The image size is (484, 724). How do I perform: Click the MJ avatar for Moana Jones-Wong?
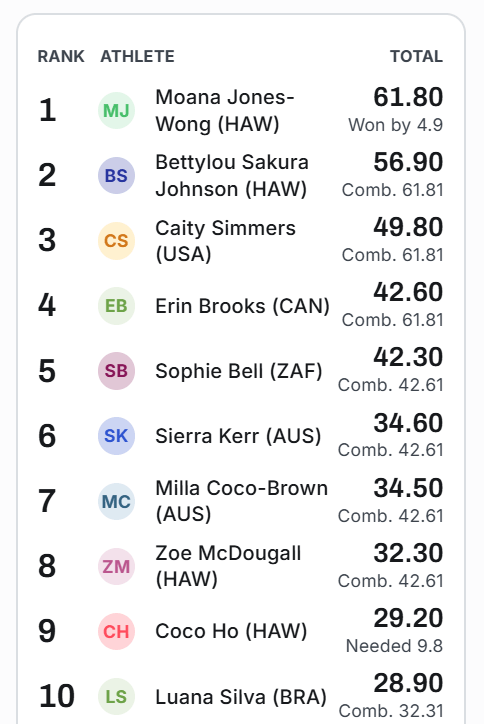[116, 110]
